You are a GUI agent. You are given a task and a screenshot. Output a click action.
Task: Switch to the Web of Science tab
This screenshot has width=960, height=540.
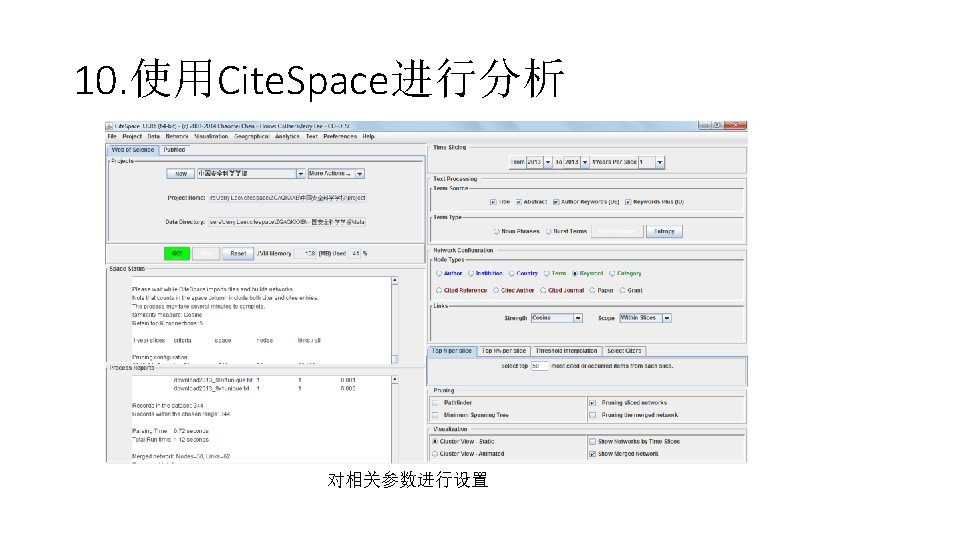pos(133,149)
